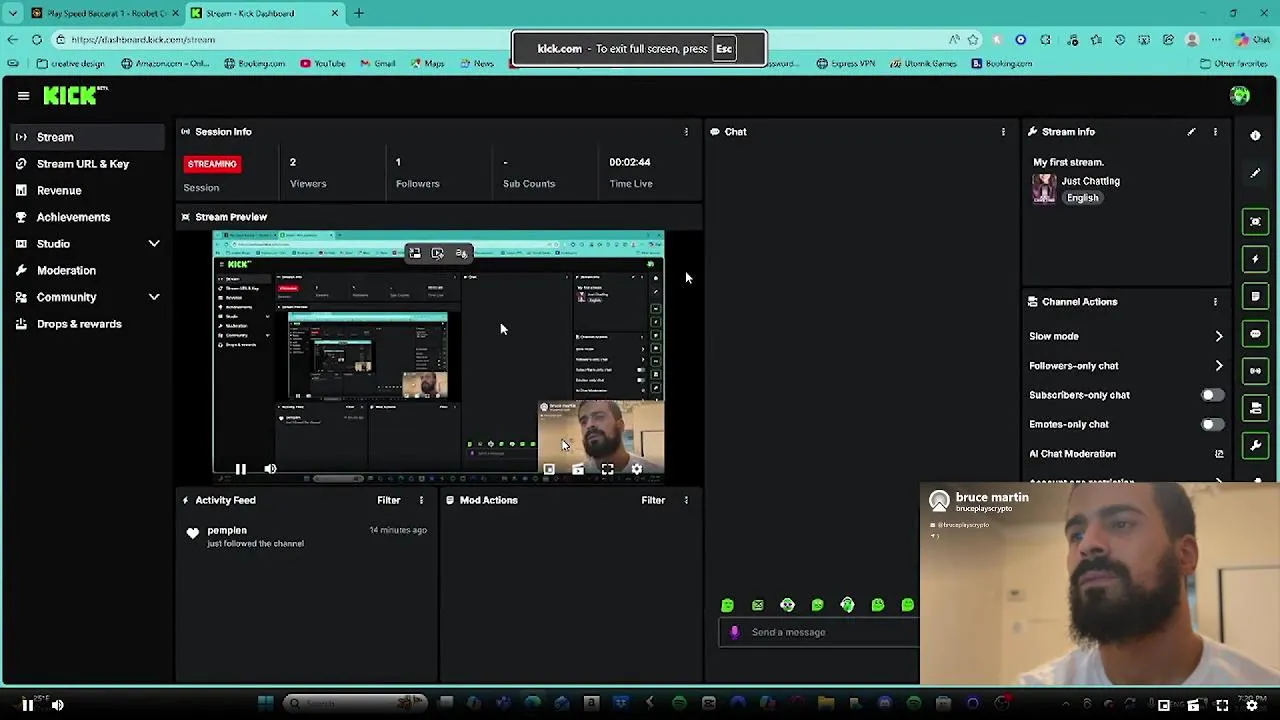Viewport: 1280px width, 720px height.
Task: Toggle the channel actions widget icon in right rail
Action: point(1256,408)
